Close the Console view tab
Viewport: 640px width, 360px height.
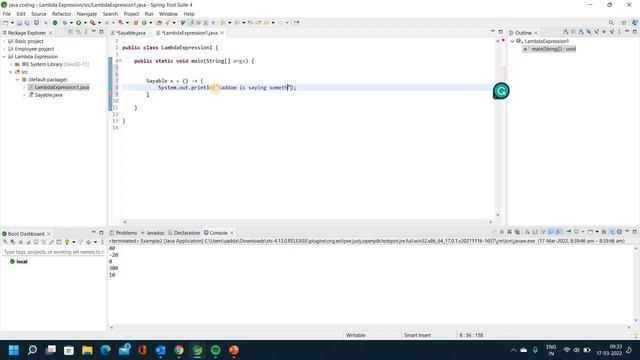pos(232,233)
